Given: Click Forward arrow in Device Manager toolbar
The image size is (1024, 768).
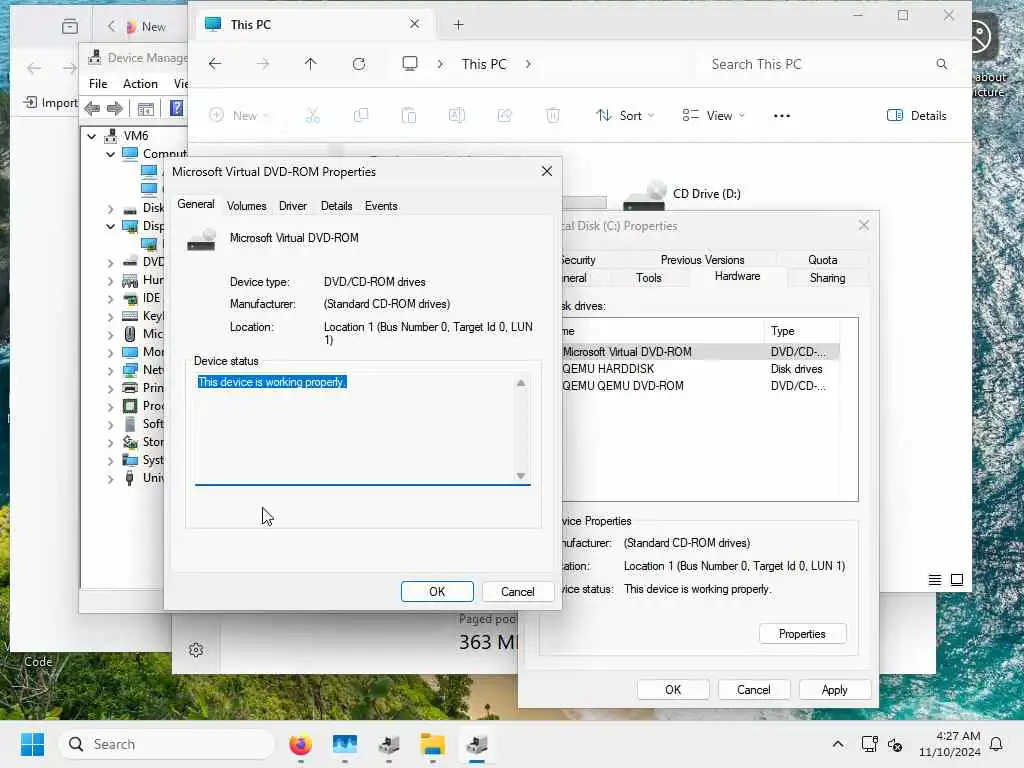Looking at the screenshot, I should tap(114, 108).
